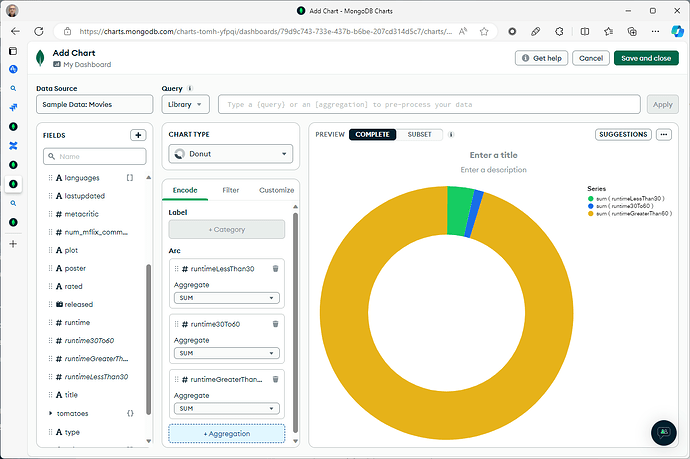Viewport: 690px width, 459px height.
Task: Toggle the runtimeGreaterThan60 series in legend
Action: 630,213
